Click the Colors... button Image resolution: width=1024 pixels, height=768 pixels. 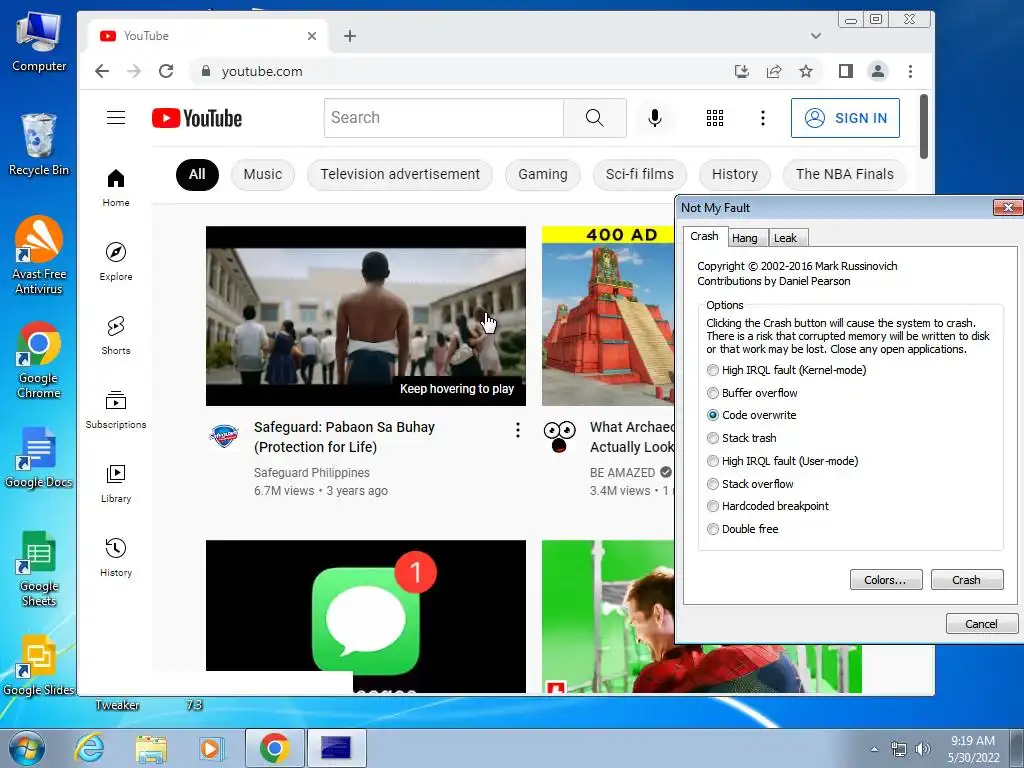tap(886, 580)
